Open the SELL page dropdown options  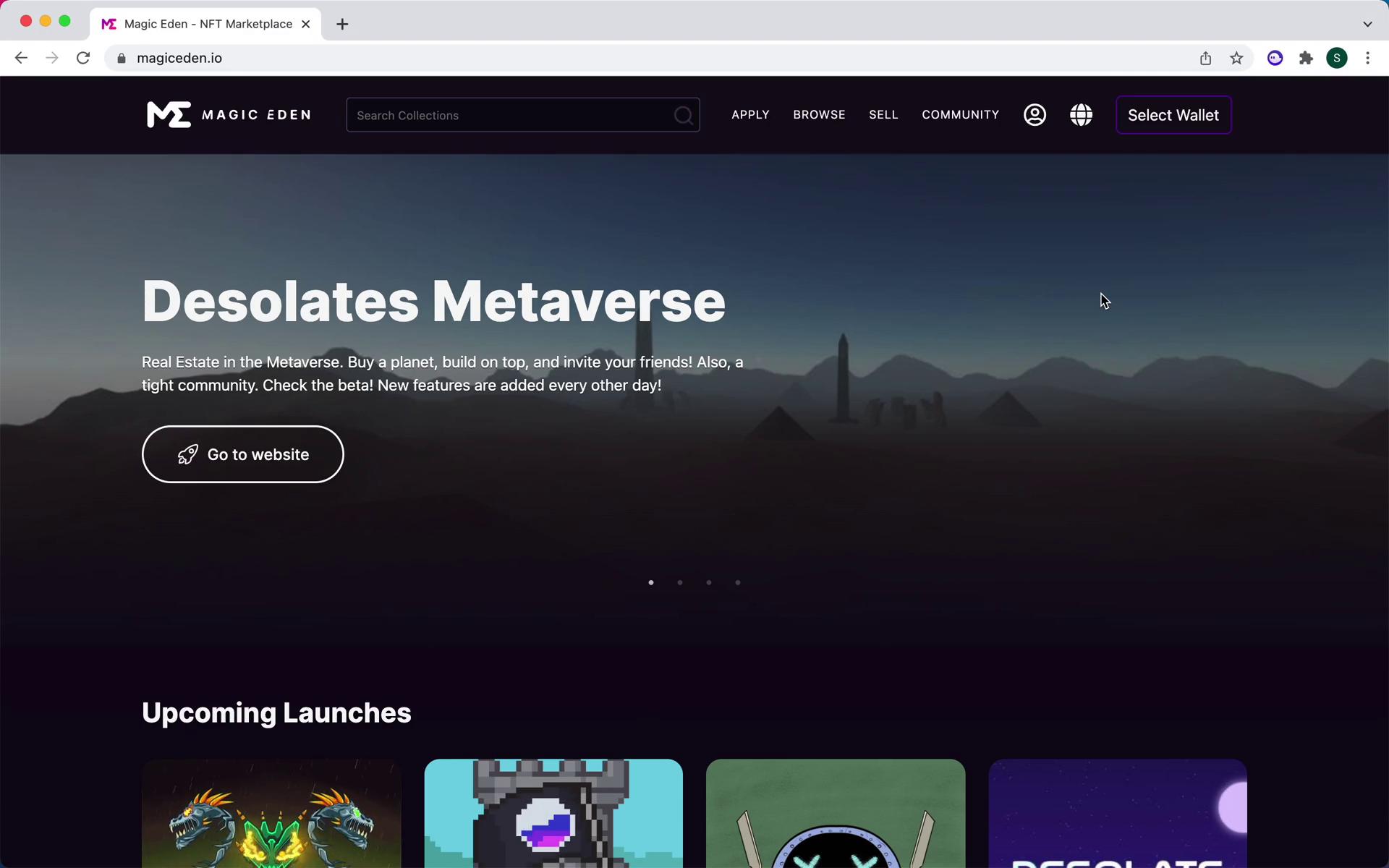(883, 114)
